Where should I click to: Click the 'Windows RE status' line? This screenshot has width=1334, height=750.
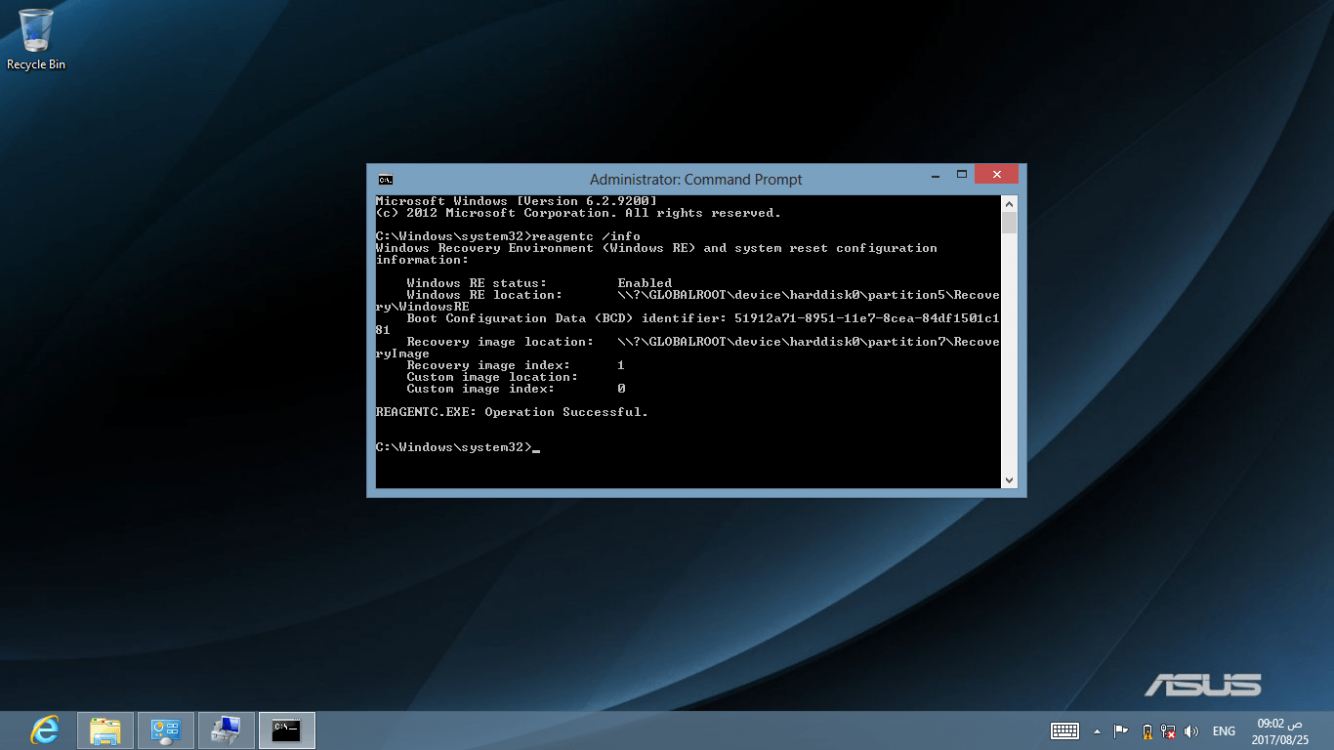click(x=539, y=283)
